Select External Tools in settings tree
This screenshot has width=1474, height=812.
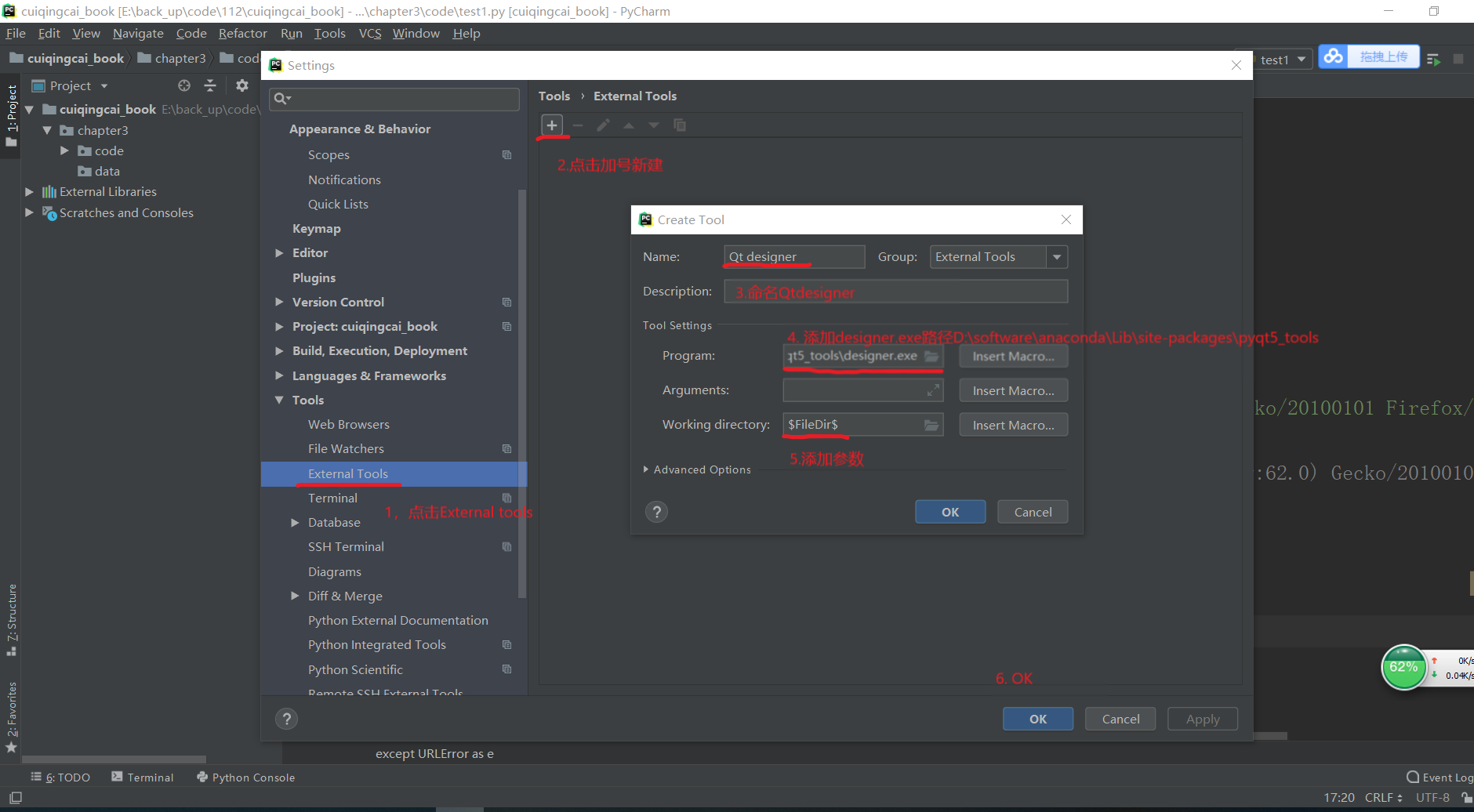pos(394,473)
